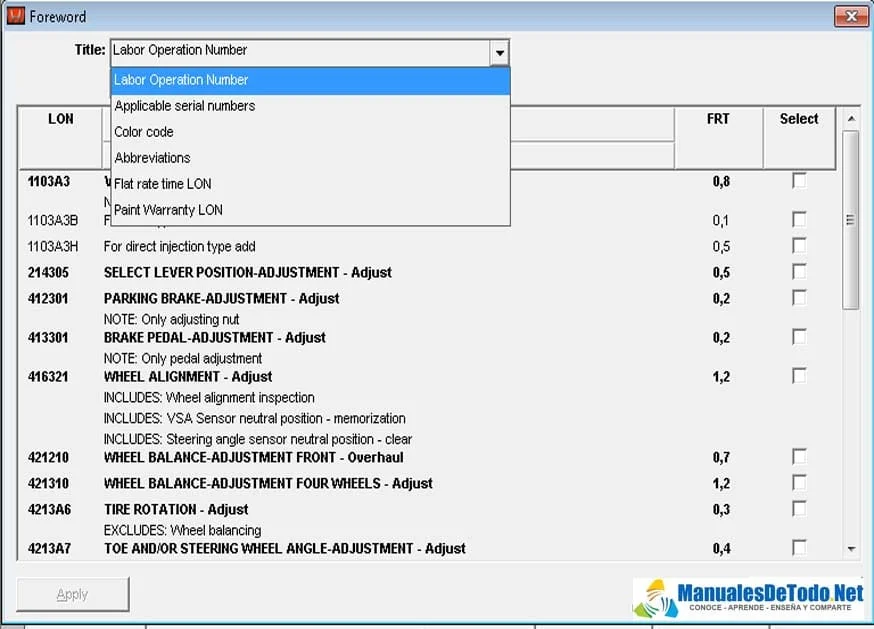Click 'EXCLUDES: Wheel balancing' line
Viewport: 874px width, 629px height.
182,530
